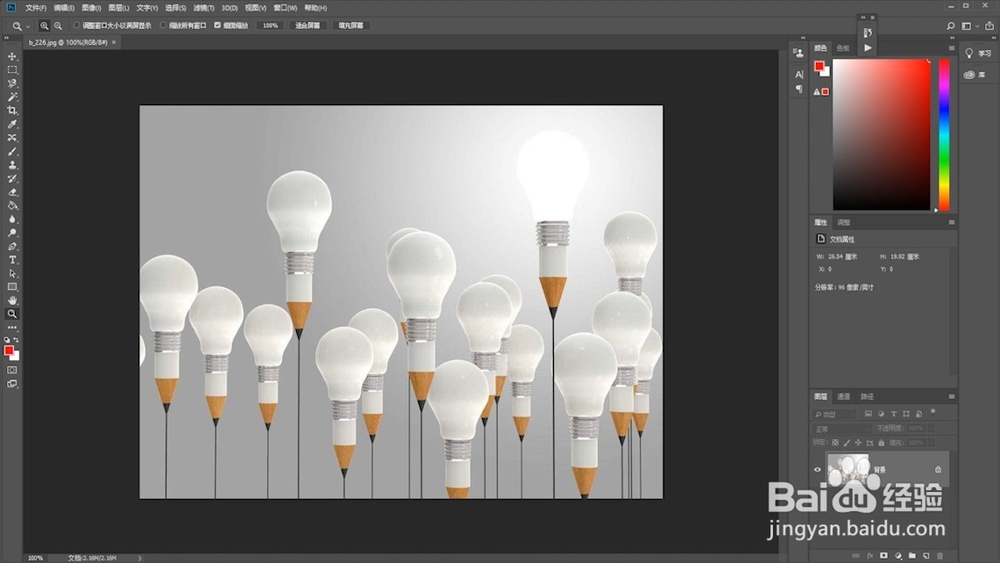The width and height of the screenshot is (1000, 563).
Task: Select the Eraser tool
Action: pyautogui.click(x=12, y=192)
